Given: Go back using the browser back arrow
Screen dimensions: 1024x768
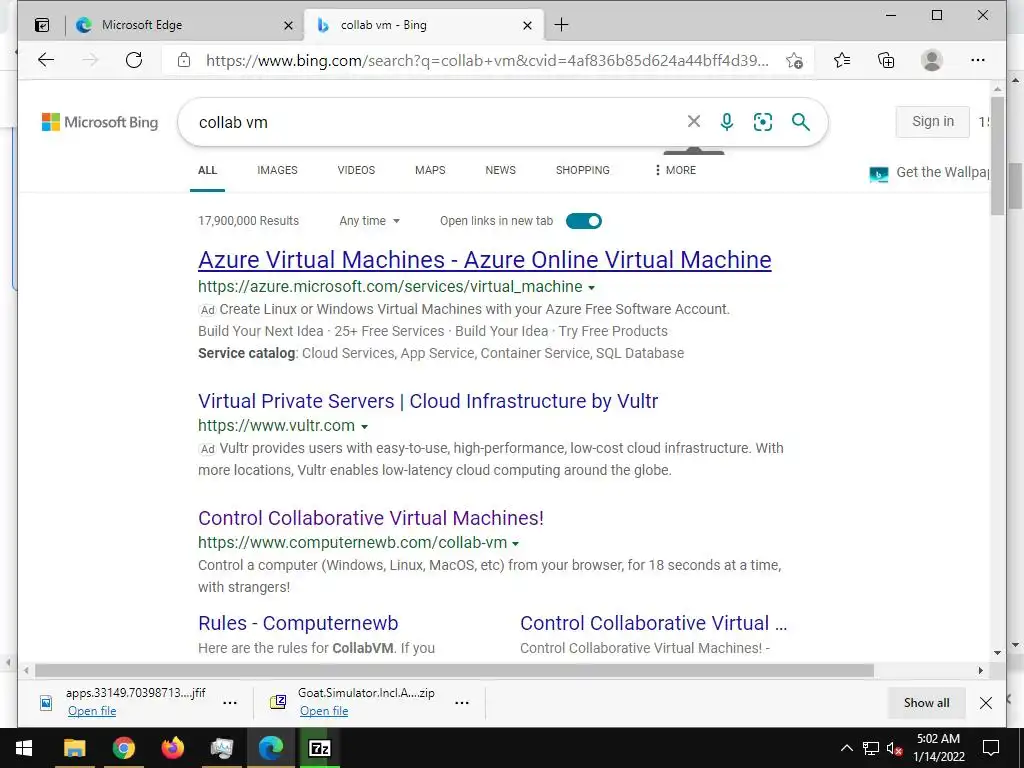Looking at the screenshot, I should click(46, 60).
